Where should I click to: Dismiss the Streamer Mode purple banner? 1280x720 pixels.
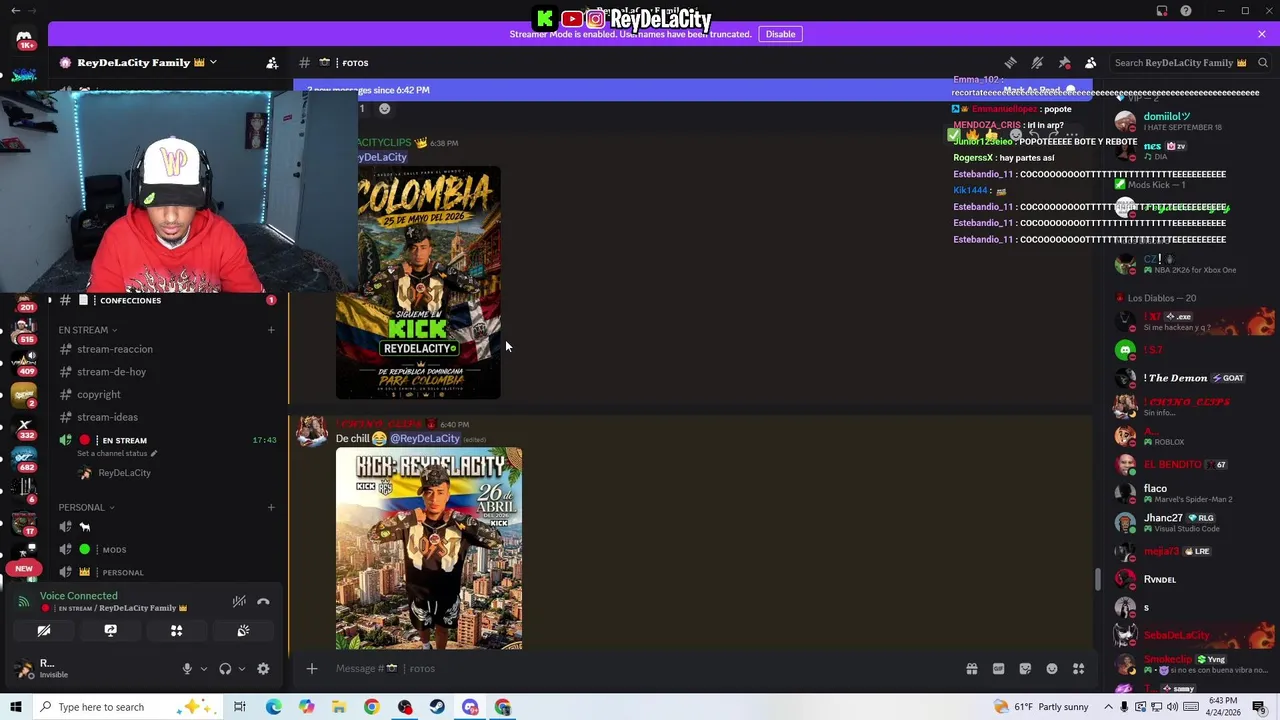1262,34
